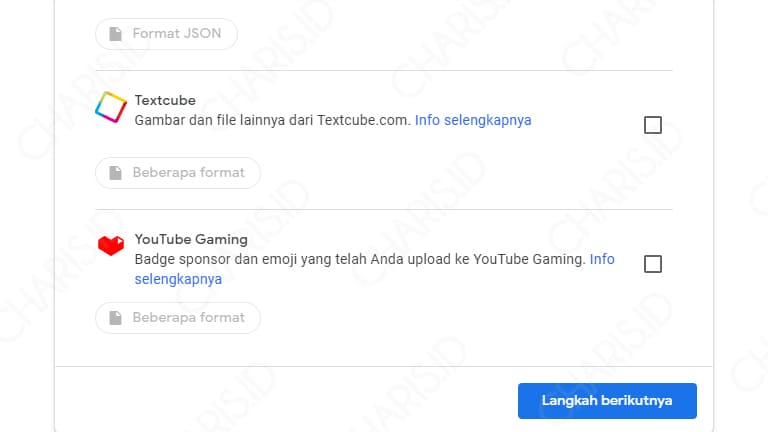Click file icon in Textcube's Beberapa format chip
Image resolution: width=768 pixels, height=432 pixels.
pos(116,173)
